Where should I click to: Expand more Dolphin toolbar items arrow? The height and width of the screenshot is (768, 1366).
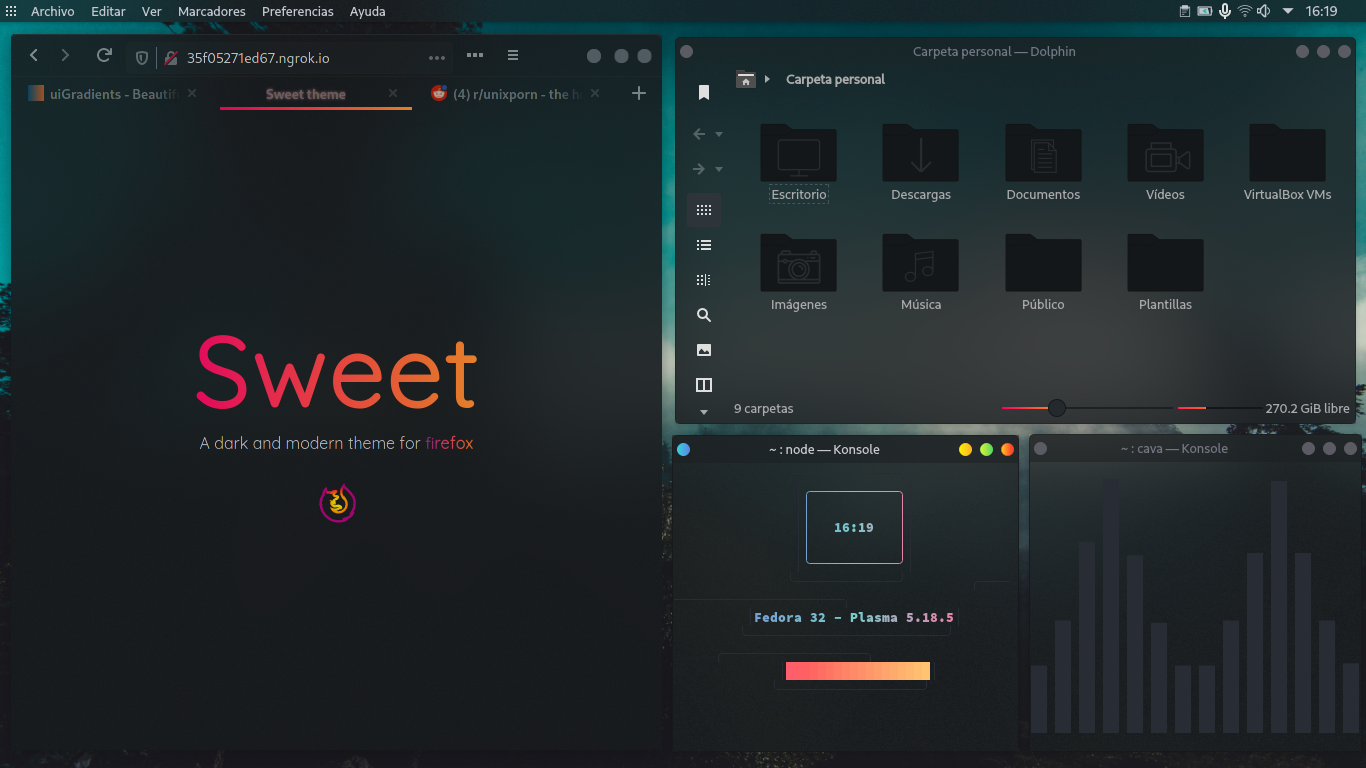(x=704, y=412)
